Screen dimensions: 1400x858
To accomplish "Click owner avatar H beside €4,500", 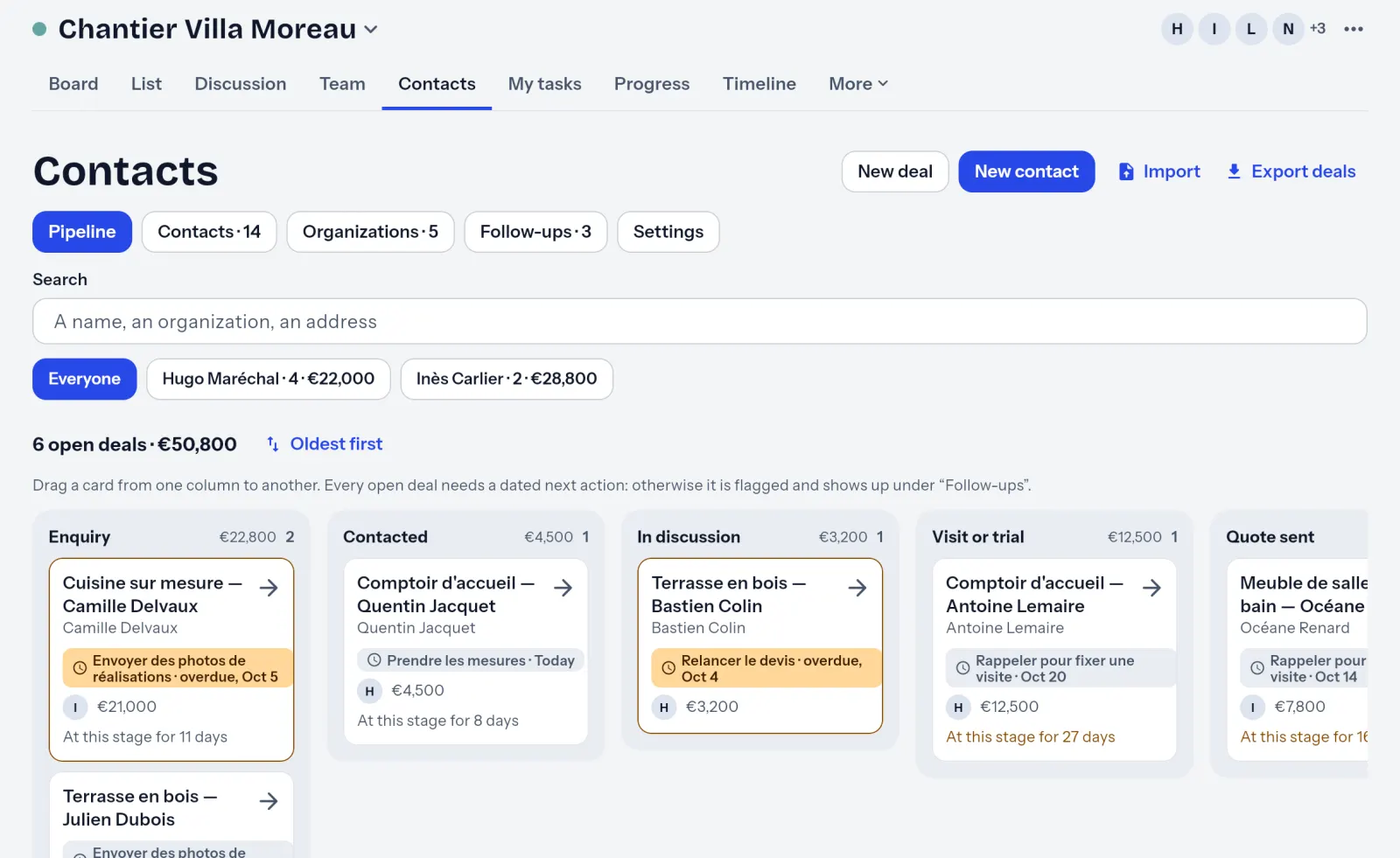I will tap(369, 691).
